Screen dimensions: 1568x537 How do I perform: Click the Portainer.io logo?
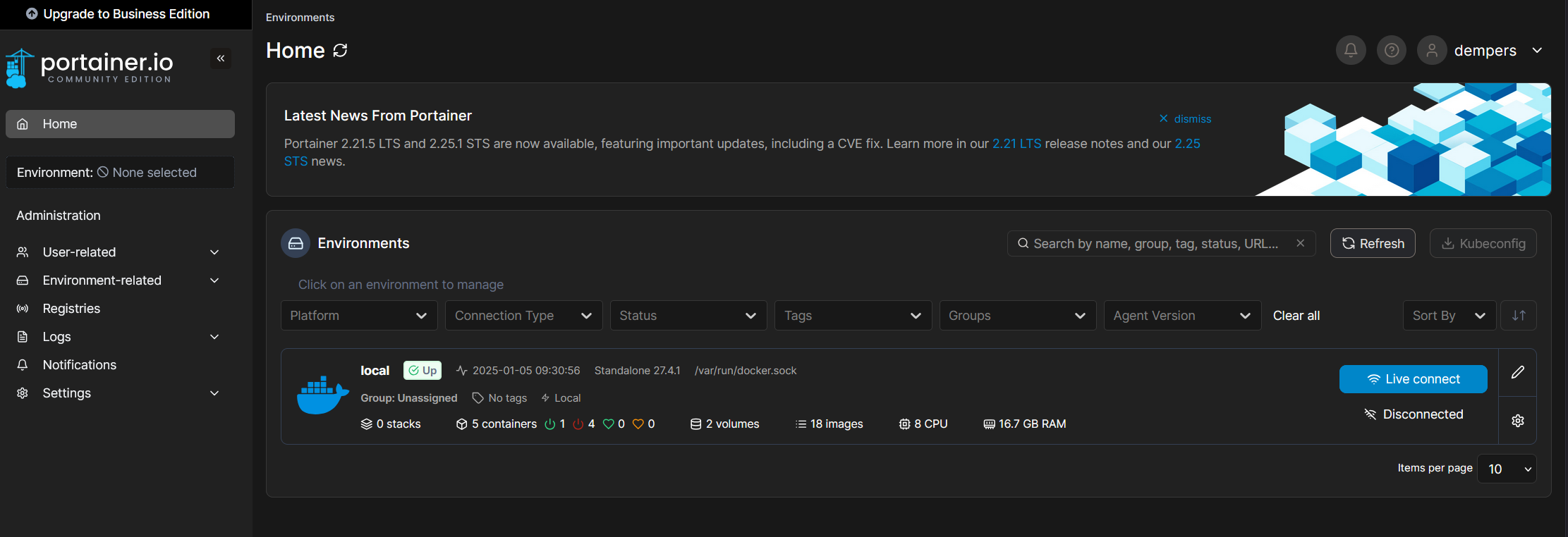(90, 68)
